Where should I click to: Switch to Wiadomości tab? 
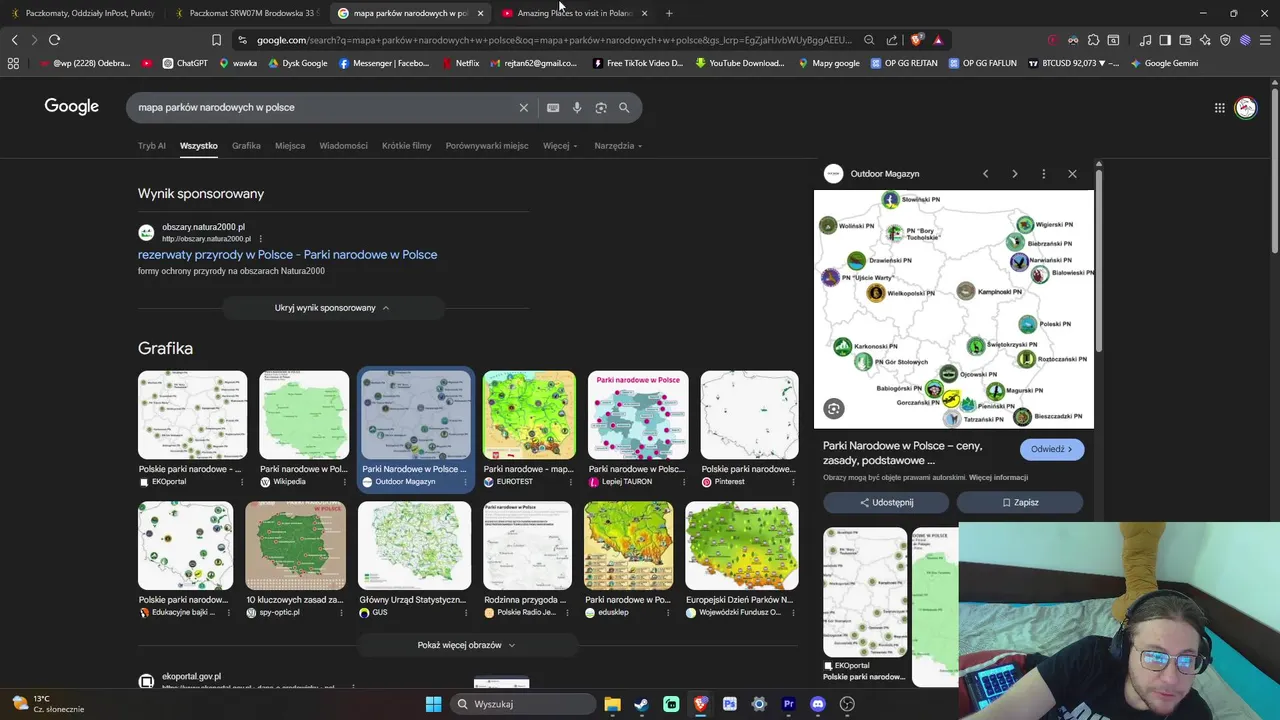point(344,146)
